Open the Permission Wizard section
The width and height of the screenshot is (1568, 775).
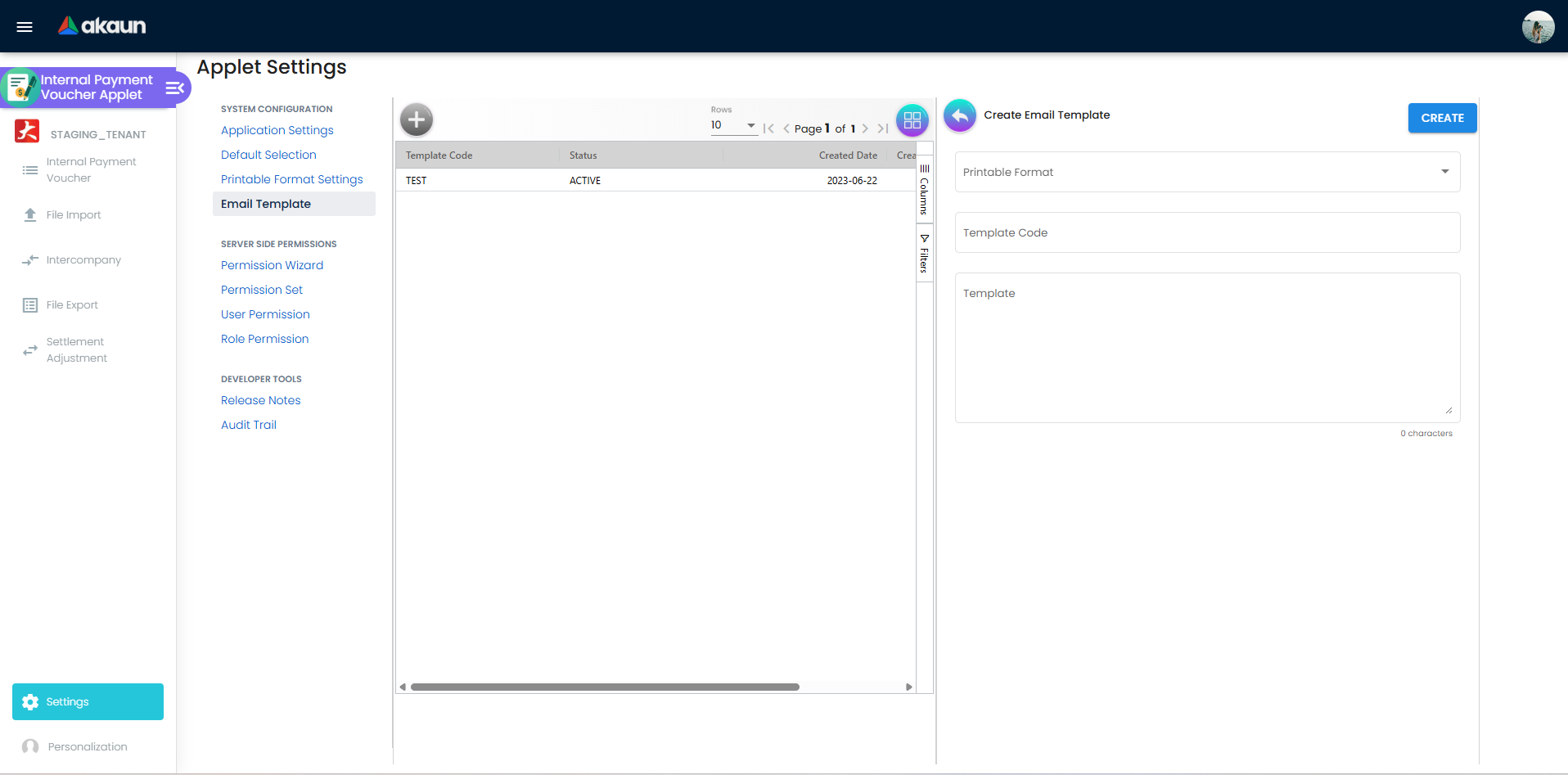click(272, 265)
